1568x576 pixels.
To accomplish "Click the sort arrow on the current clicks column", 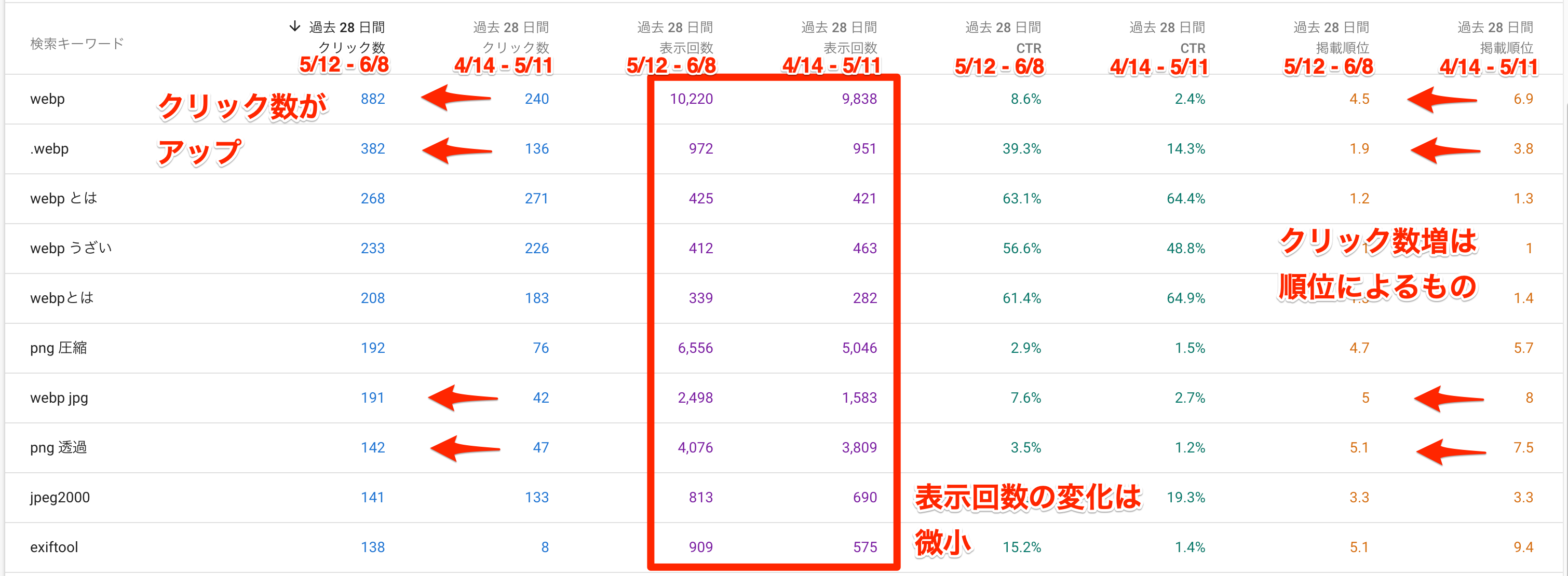I will [294, 26].
